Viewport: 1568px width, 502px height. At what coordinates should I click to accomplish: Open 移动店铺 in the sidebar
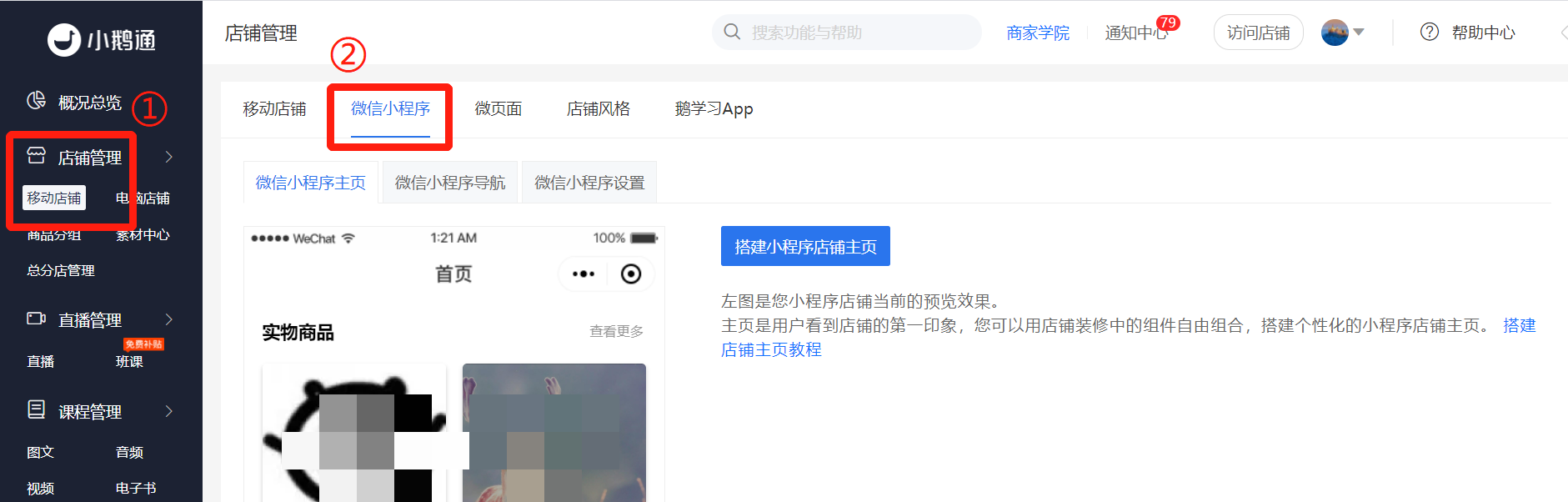[54, 198]
